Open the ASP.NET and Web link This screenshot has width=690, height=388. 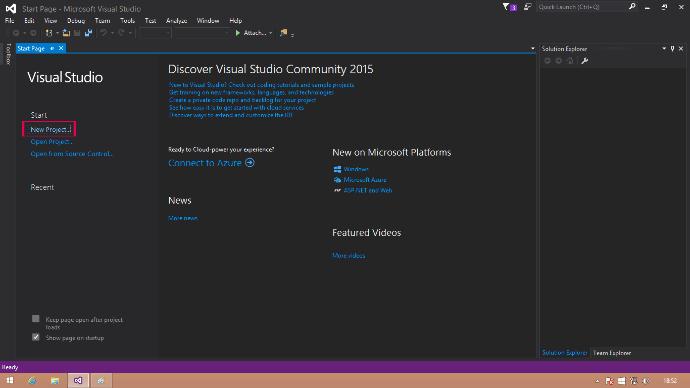point(367,190)
